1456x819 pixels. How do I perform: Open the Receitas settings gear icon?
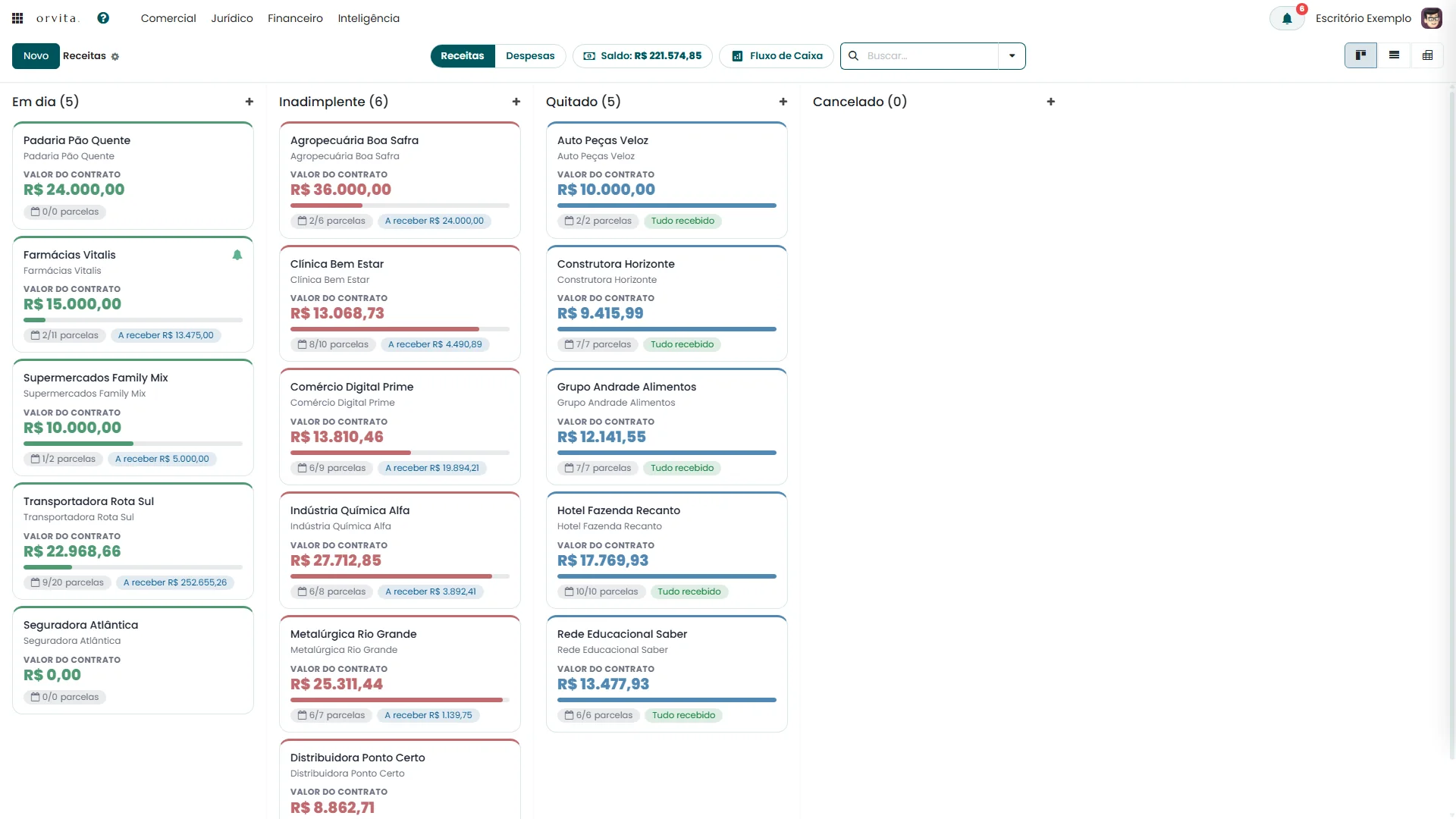pos(115,57)
